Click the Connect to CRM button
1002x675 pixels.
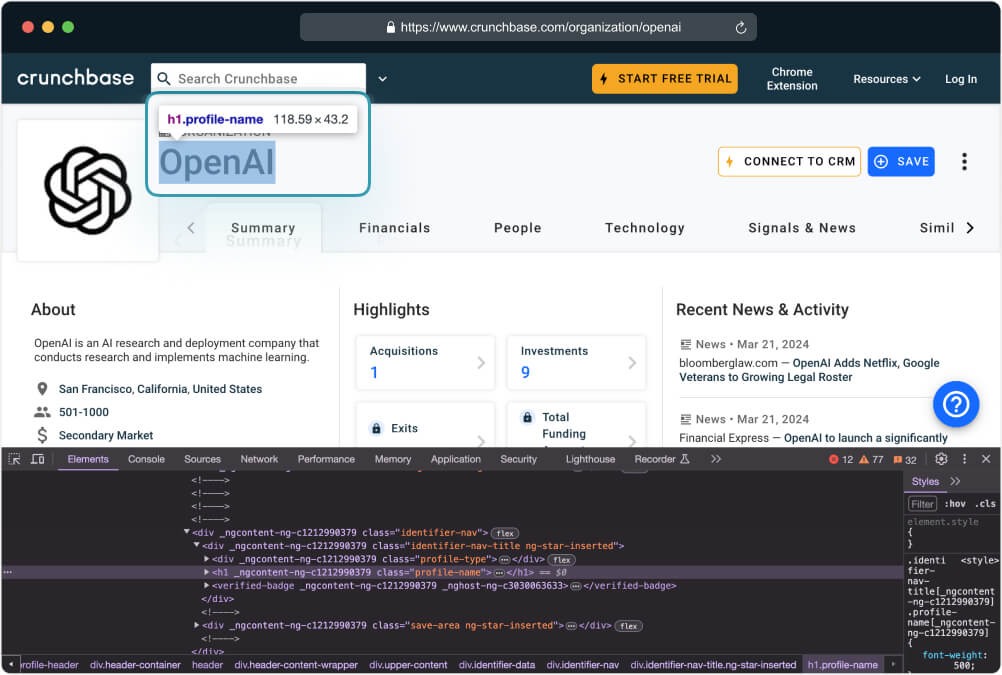[789, 162]
